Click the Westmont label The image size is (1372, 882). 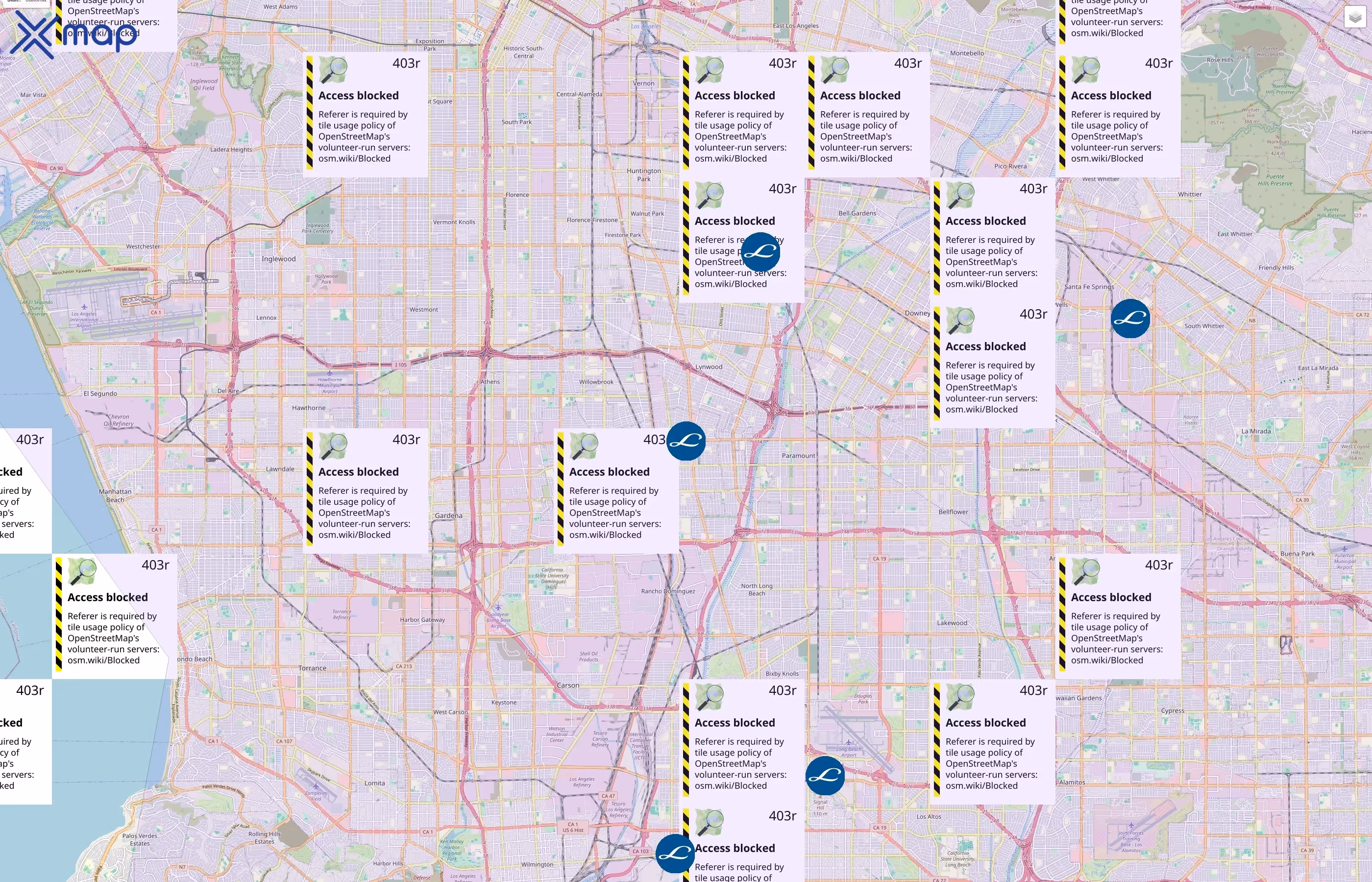click(424, 309)
